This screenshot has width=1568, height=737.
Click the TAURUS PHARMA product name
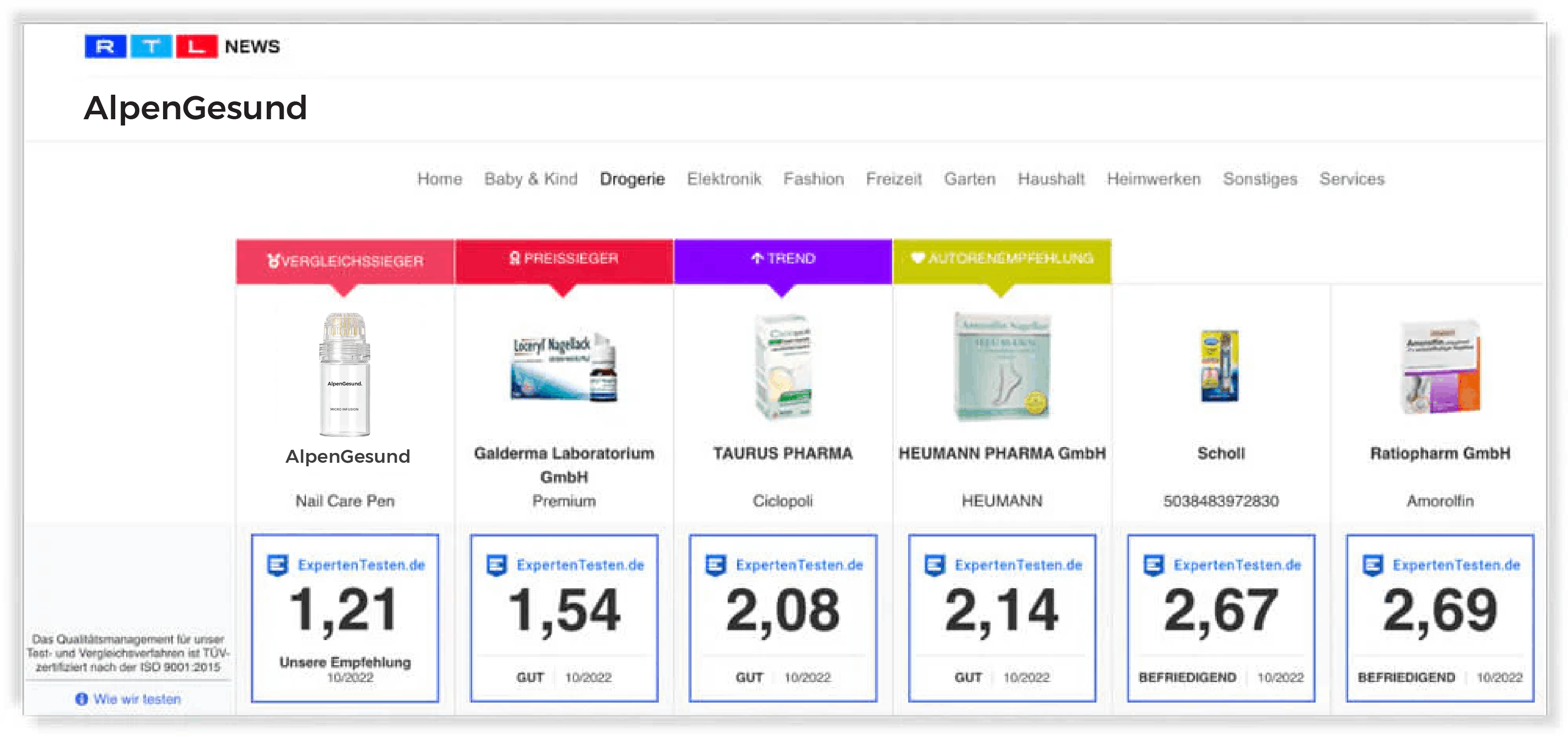783,453
